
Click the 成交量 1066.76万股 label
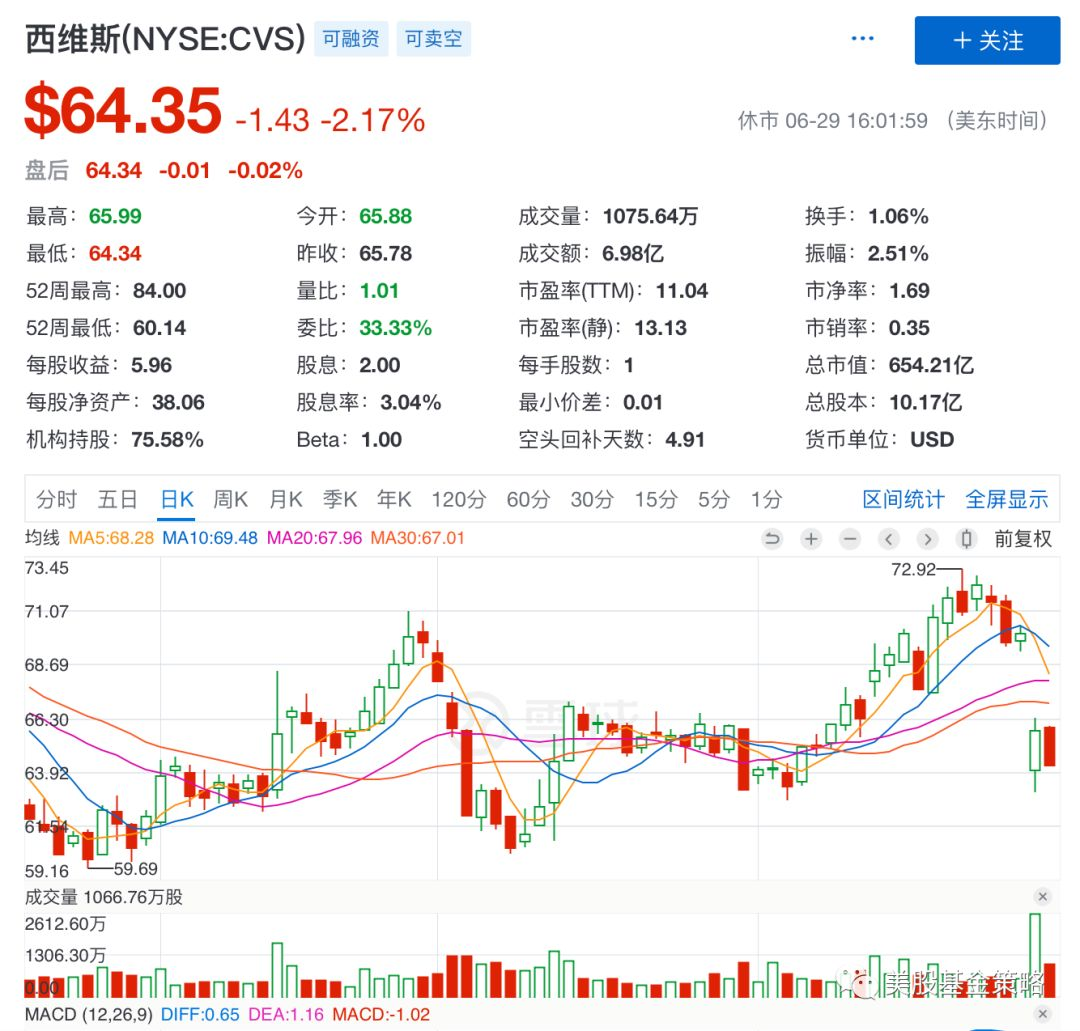(x=104, y=897)
